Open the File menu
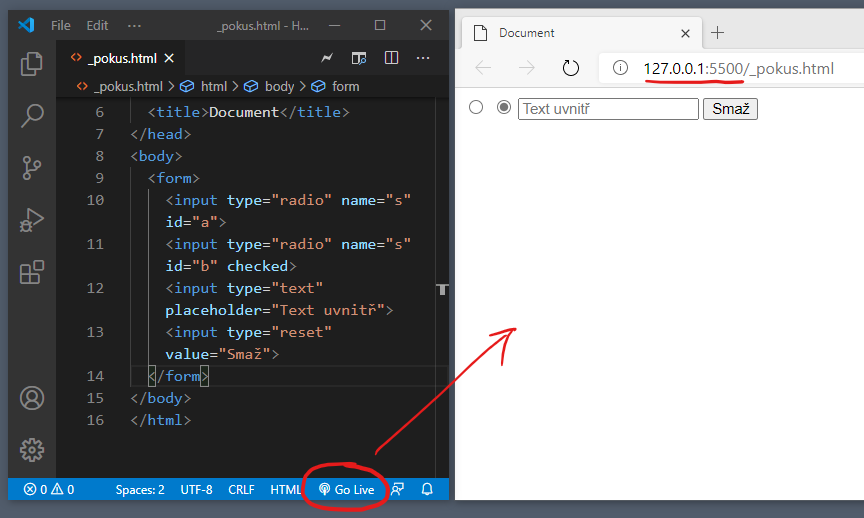This screenshot has width=864, height=518. (x=61, y=25)
